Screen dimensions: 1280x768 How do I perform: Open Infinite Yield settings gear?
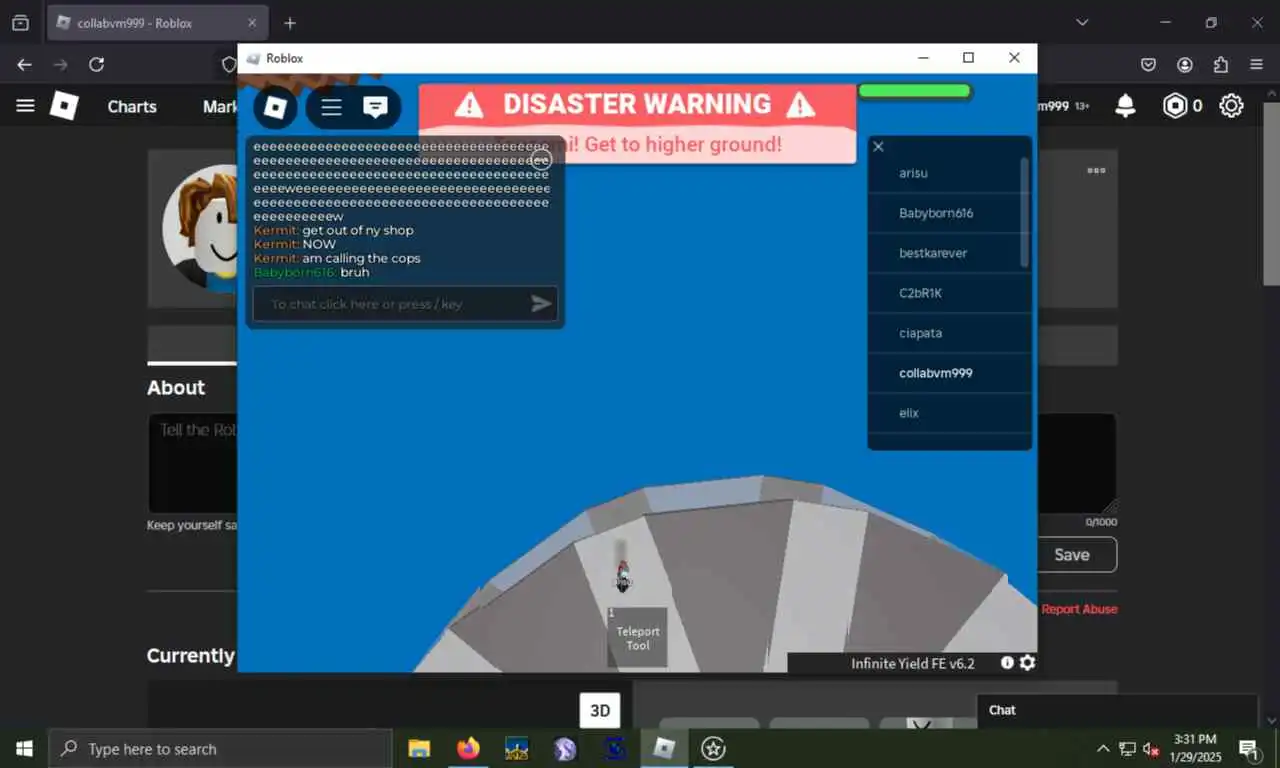[1027, 663]
